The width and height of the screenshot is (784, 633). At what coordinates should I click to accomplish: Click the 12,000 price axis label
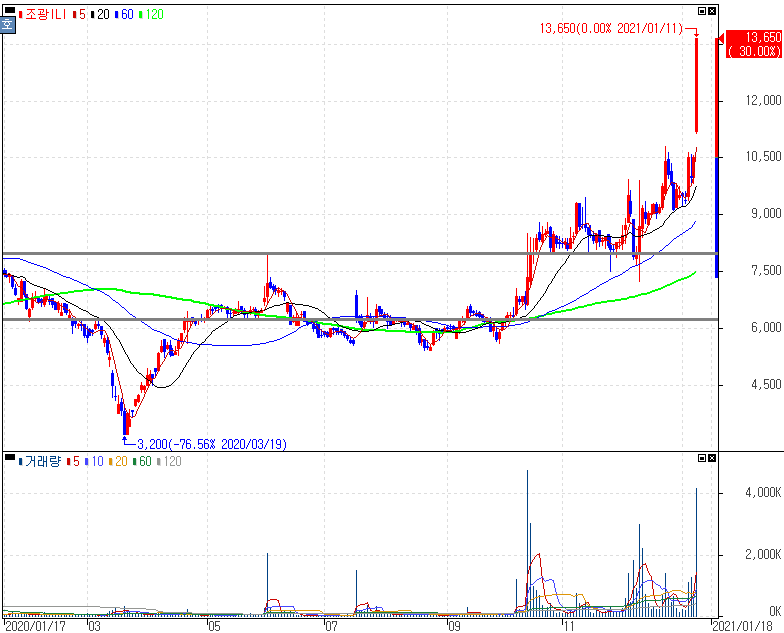pos(763,100)
